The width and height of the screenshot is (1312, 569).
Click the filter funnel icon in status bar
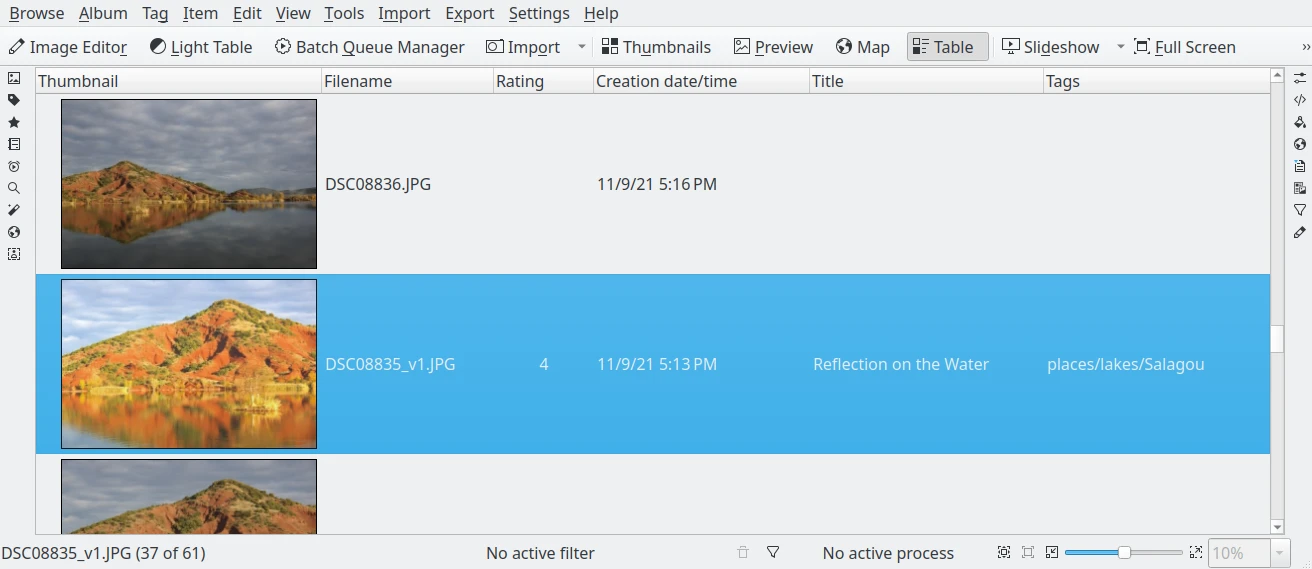click(773, 553)
